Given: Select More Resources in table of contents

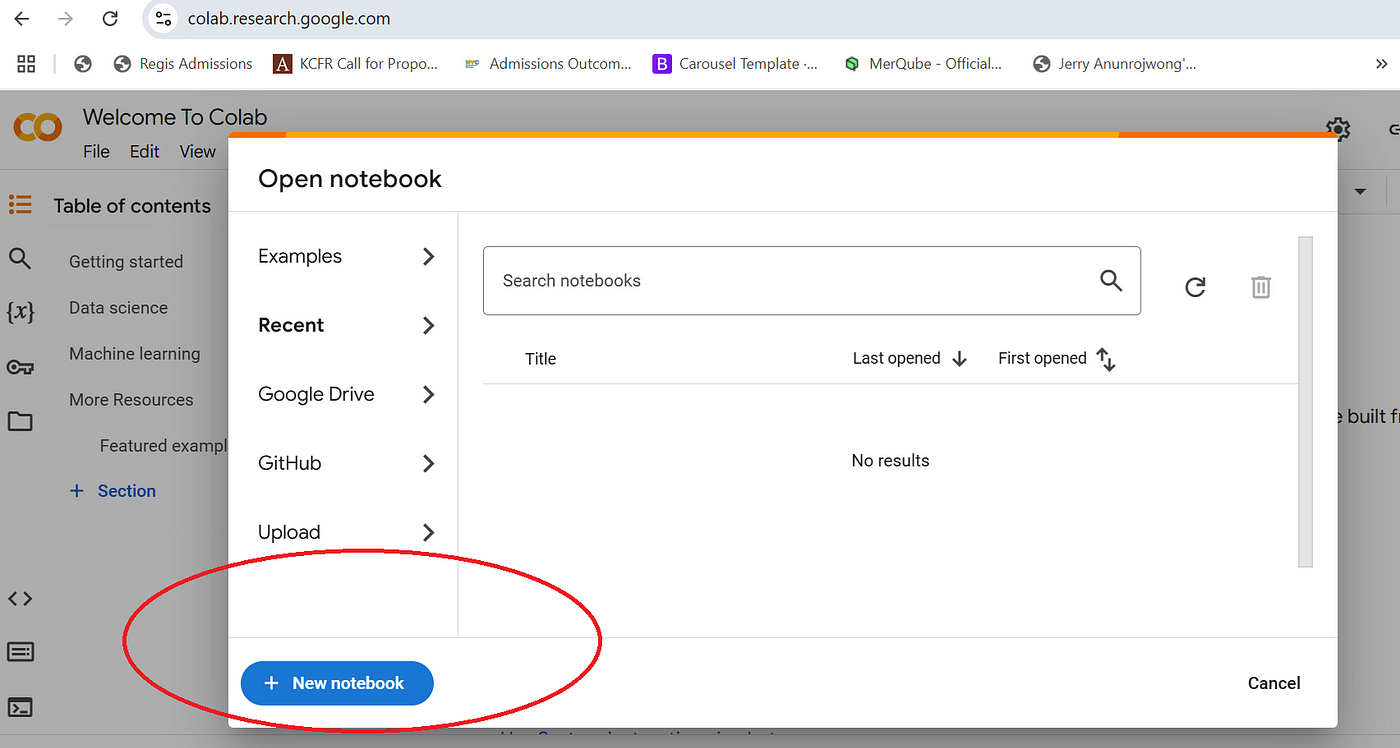Looking at the screenshot, I should [131, 400].
